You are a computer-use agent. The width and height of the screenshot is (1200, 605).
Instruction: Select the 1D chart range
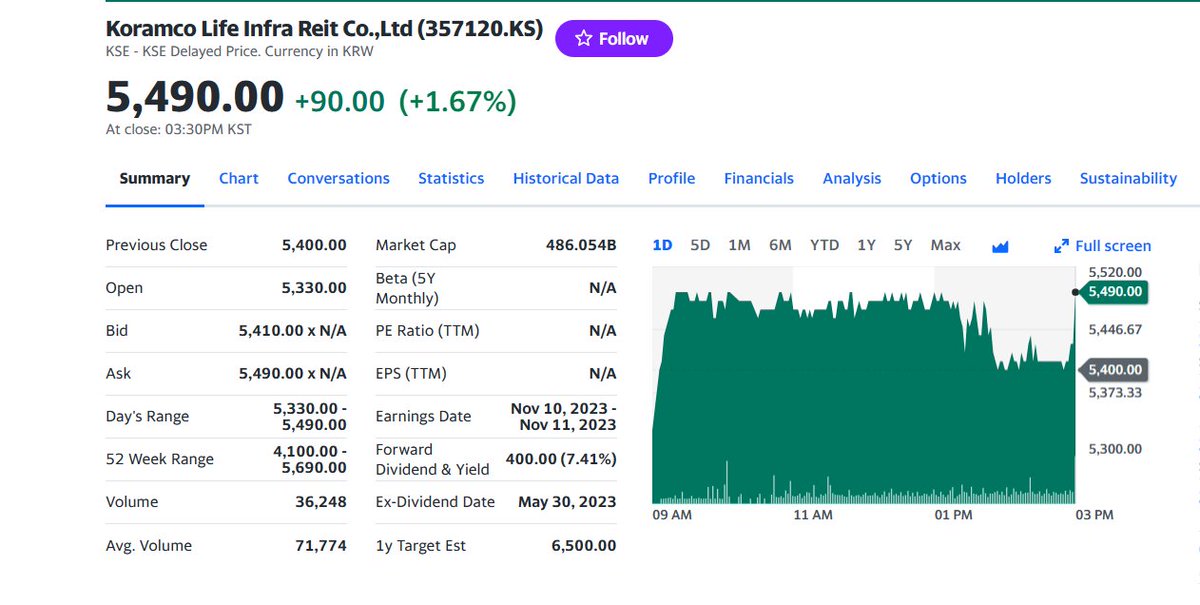(x=662, y=245)
